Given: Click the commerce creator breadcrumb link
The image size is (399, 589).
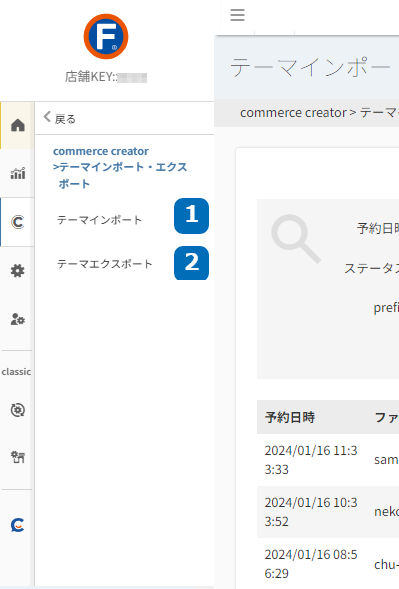Looking at the screenshot, I should pos(293,113).
